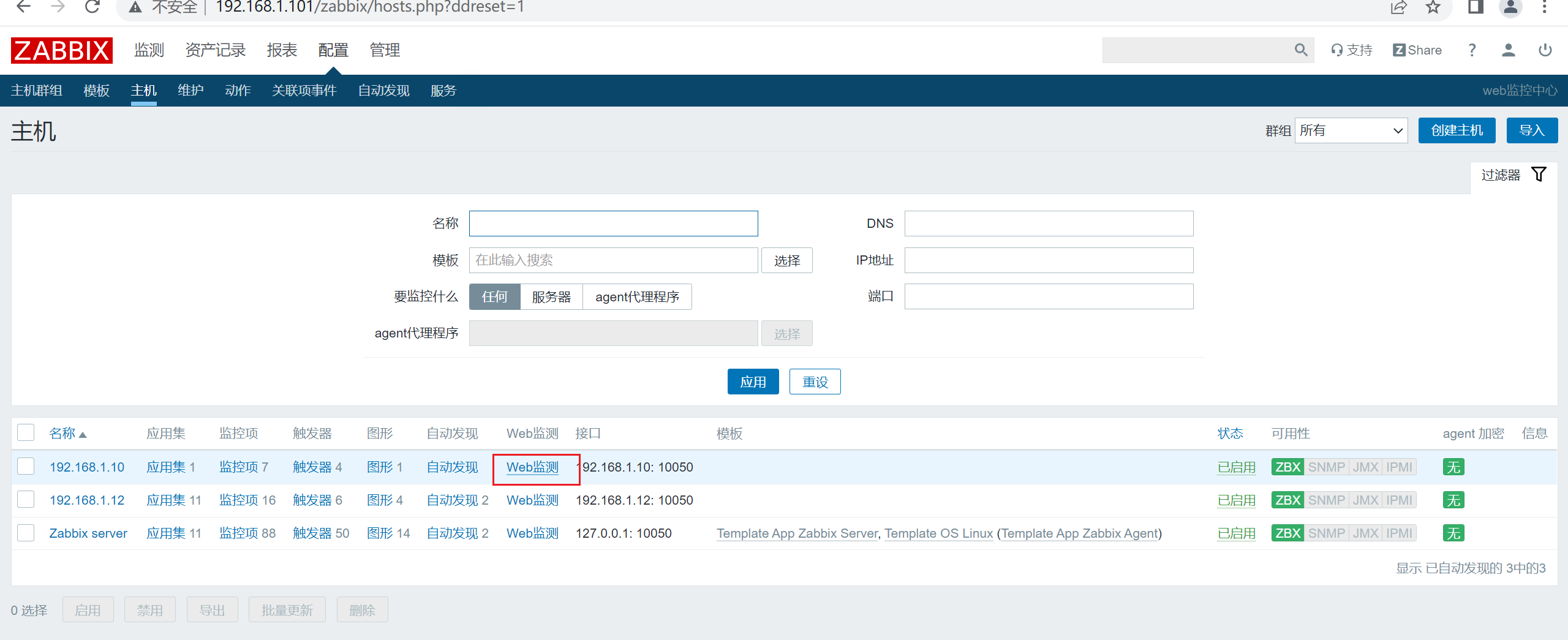Viewport: 1568px width, 640px height.
Task: Toggle the filter funnel icon
Action: tap(1539, 175)
